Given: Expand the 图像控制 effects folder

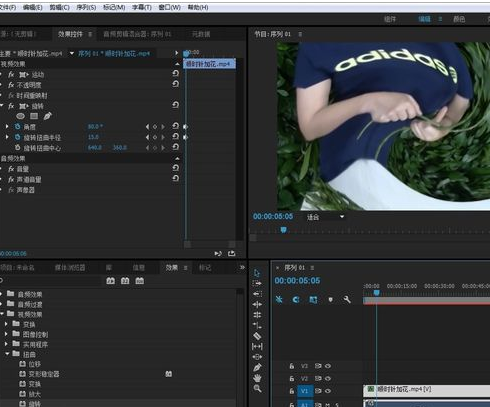Looking at the screenshot, I should [x=6, y=334].
